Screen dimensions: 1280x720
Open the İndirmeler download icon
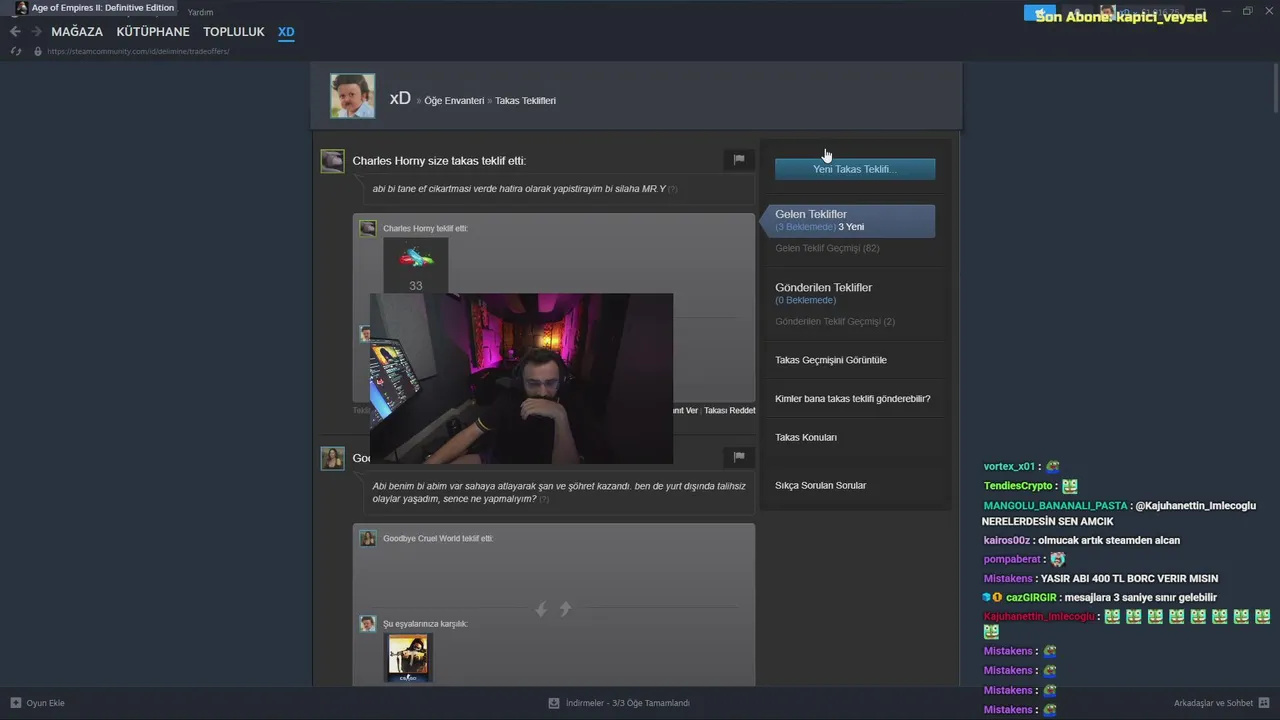click(x=554, y=703)
